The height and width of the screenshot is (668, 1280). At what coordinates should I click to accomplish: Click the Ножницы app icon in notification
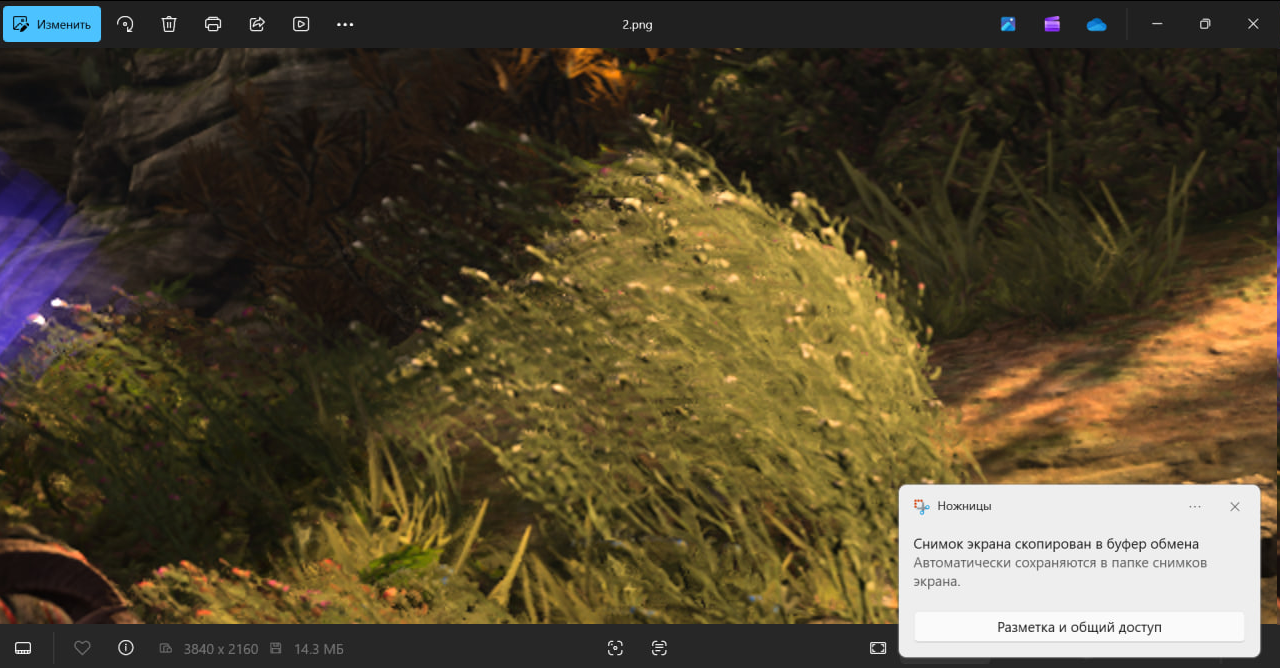[x=921, y=507]
